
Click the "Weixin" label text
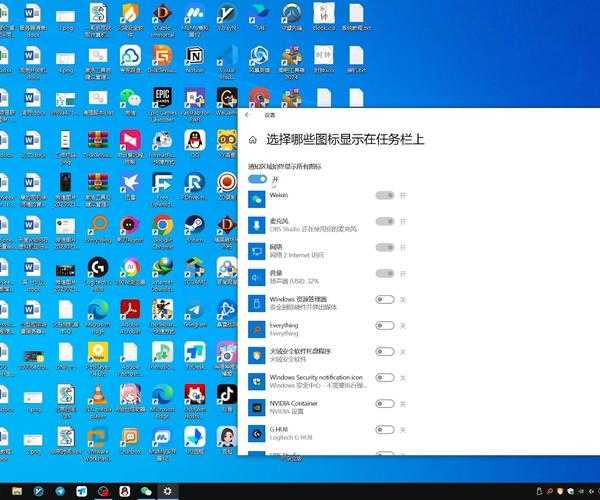tap(279, 195)
